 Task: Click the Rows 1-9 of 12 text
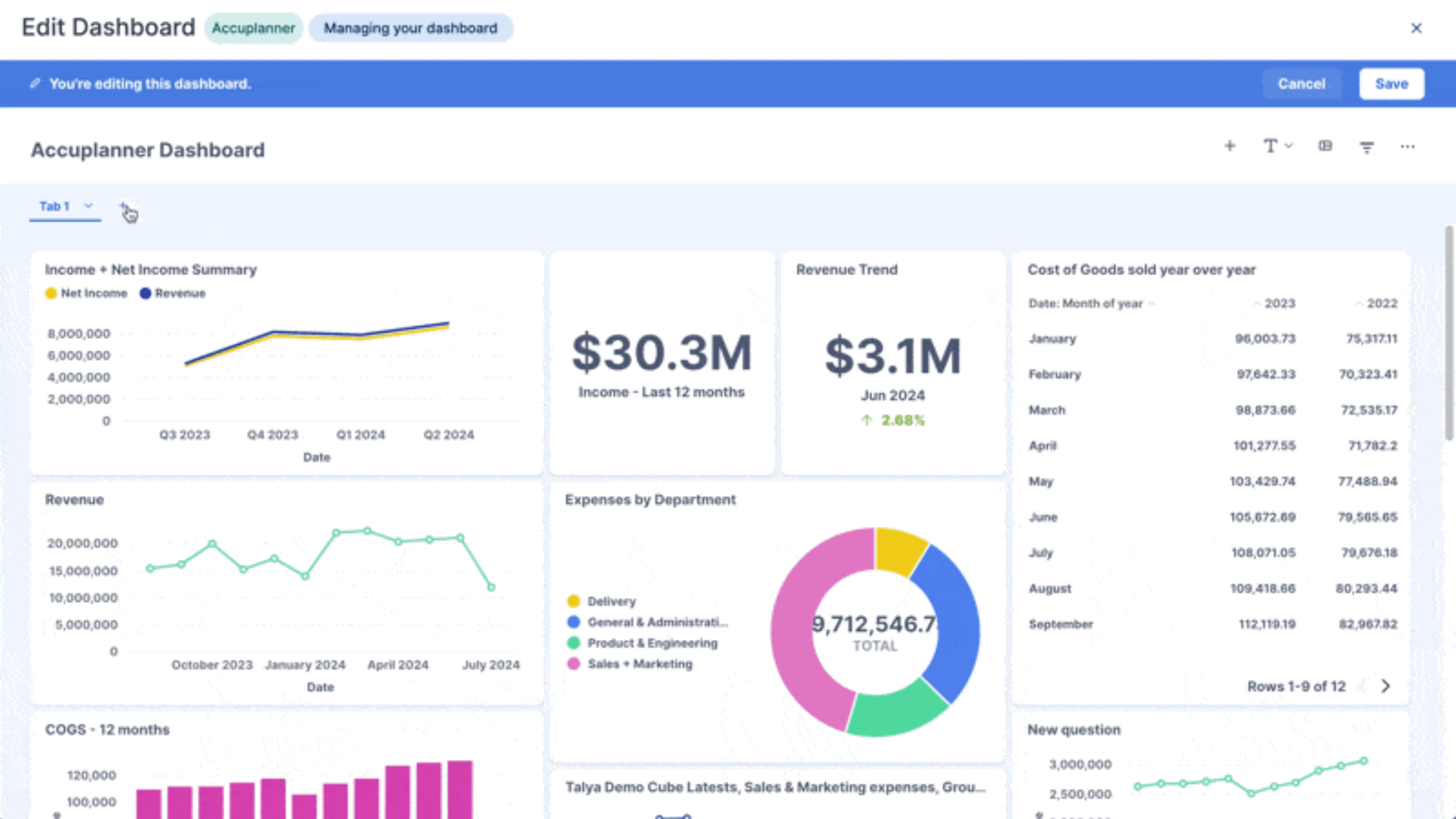pos(1296,686)
